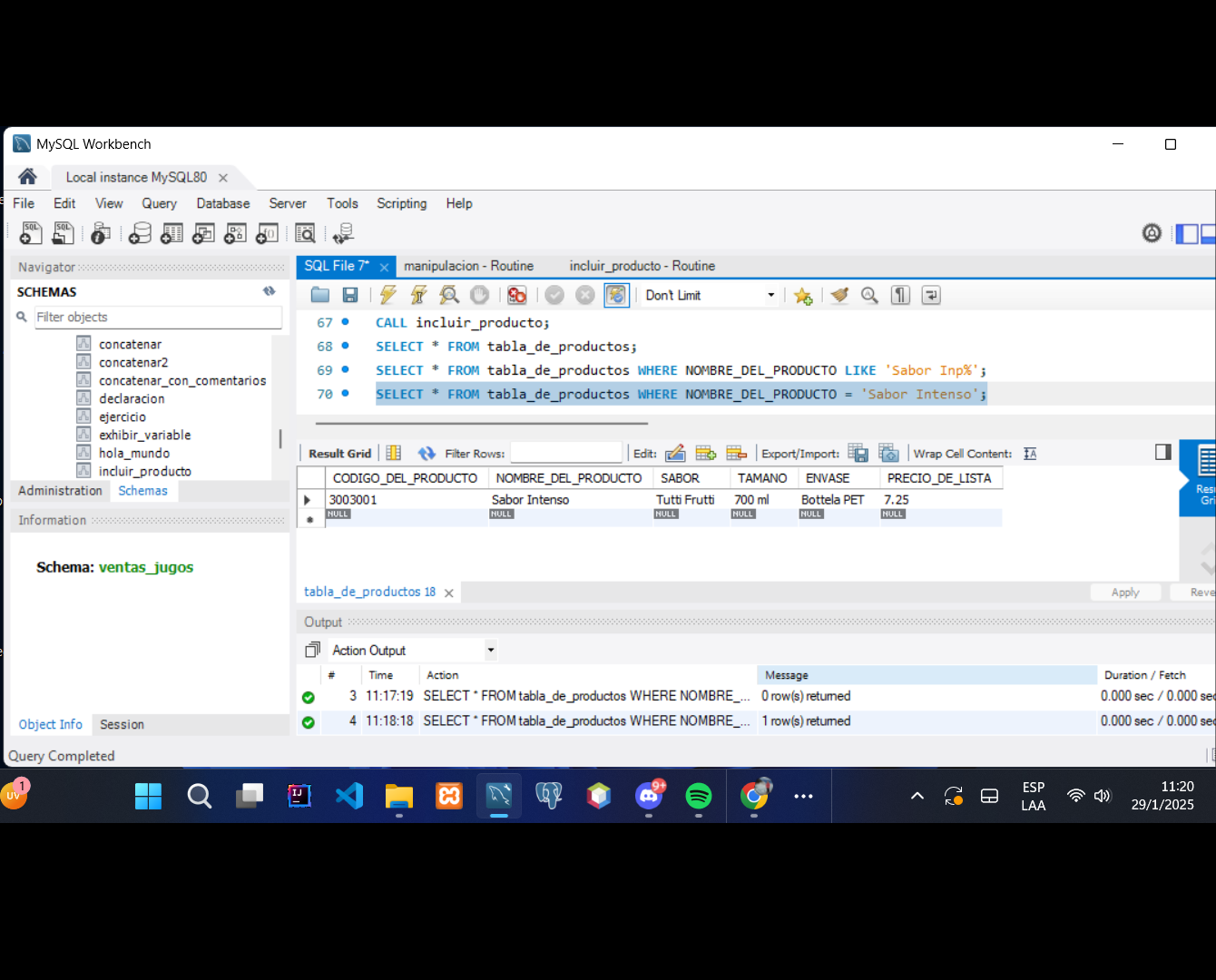The image size is (1216, 980).
Task: Rollback the transaction X icon
Action: (x=585, y=295)
